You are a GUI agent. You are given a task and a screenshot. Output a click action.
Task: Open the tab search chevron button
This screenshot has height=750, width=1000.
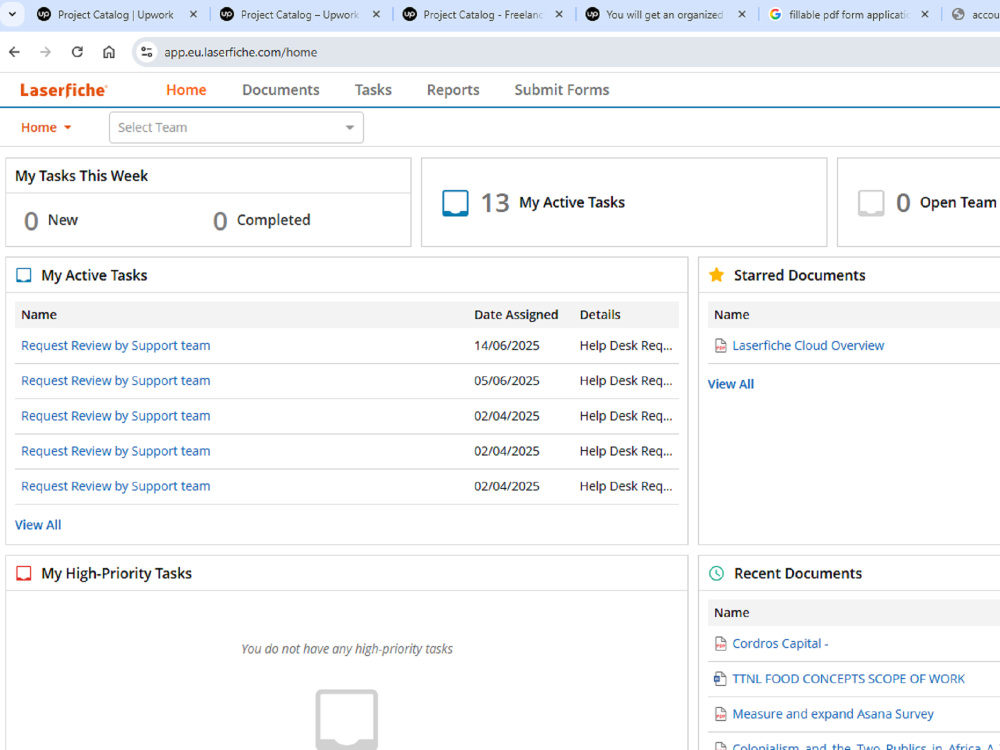pyautogui.click(x=12, y=14)
